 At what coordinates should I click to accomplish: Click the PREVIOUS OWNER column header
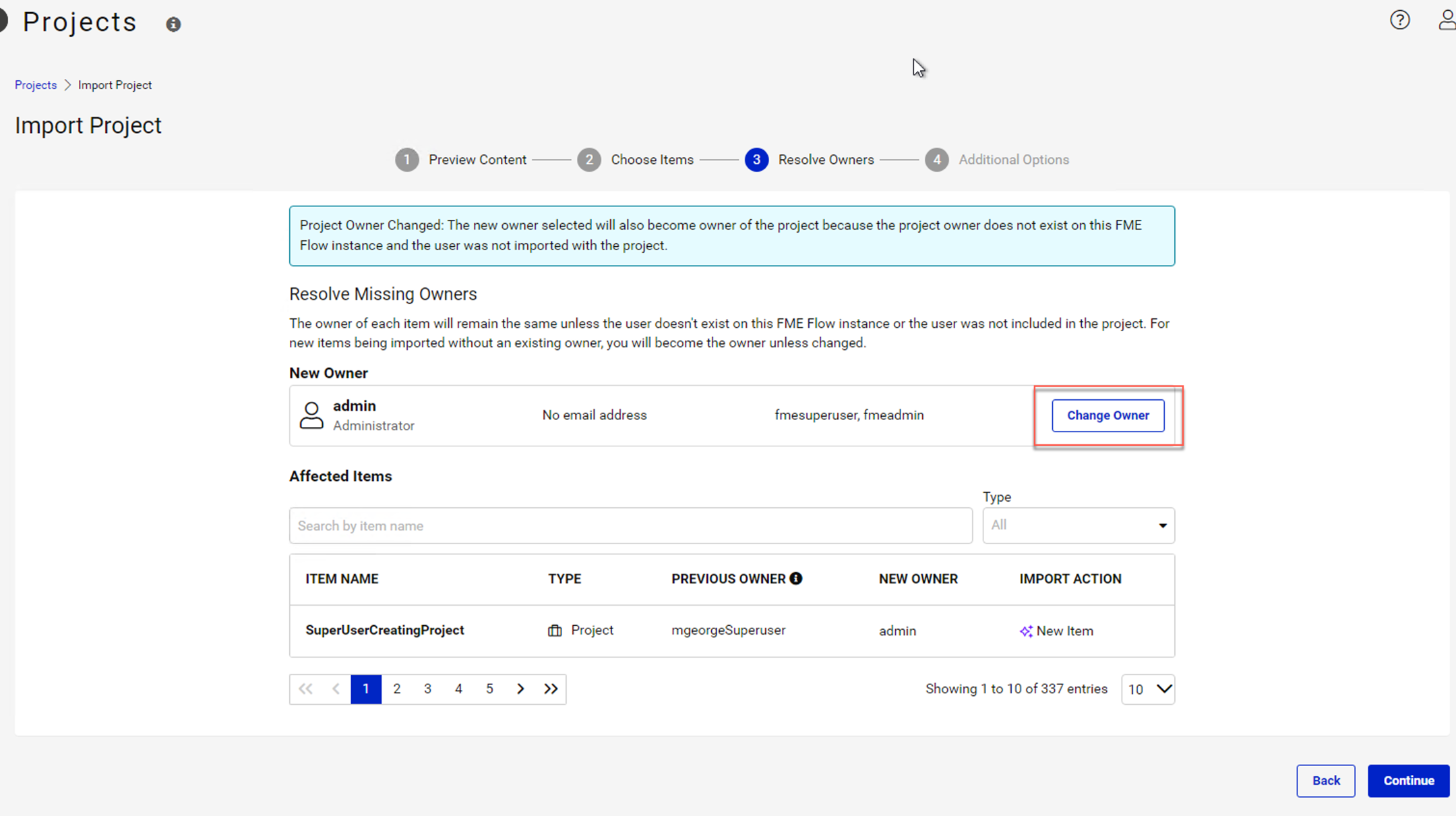[729, 579]
